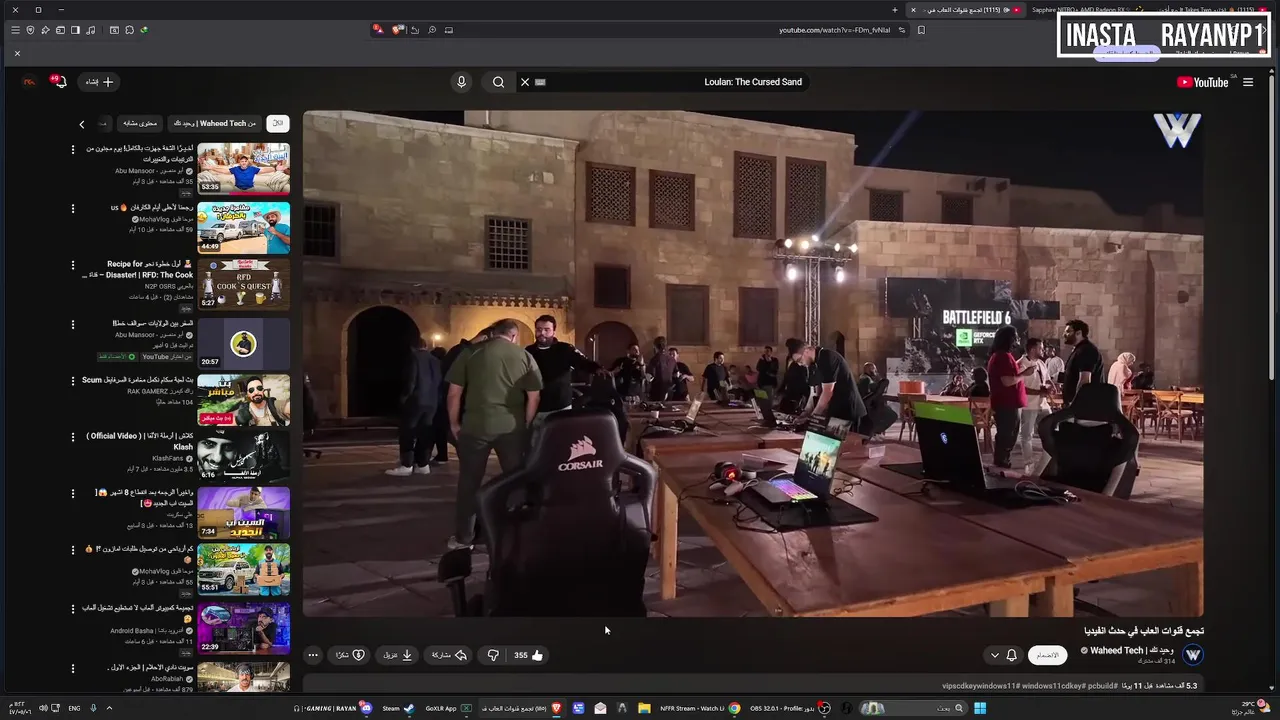Viewport: 1280px width, 720px height.
Task: Switch to Sapphire NITRO+ AMD Radeon tab
Action: tap(1082, 10)
